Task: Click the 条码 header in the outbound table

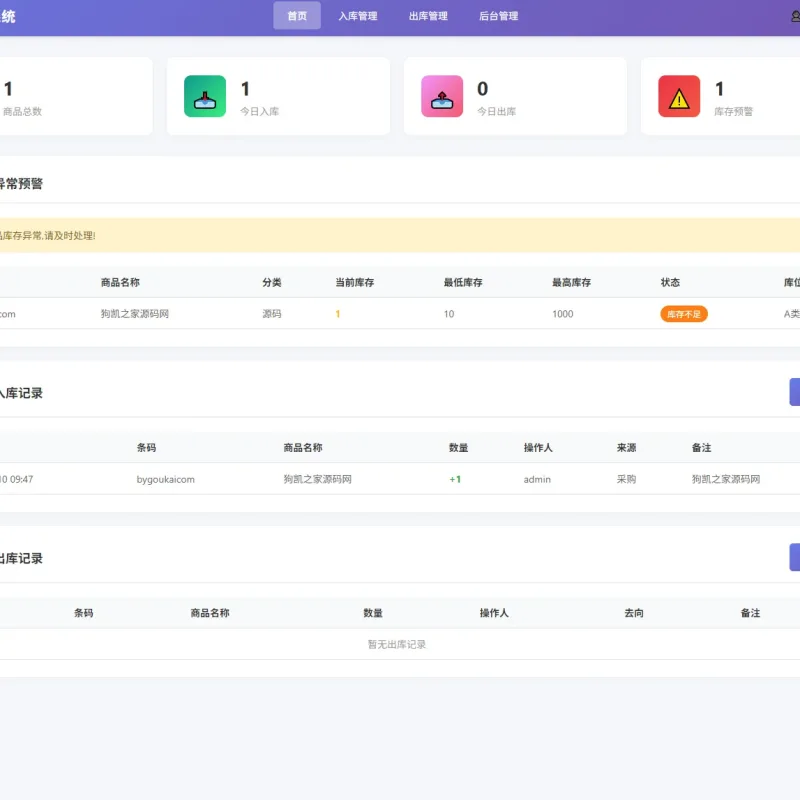Action: 84,613
